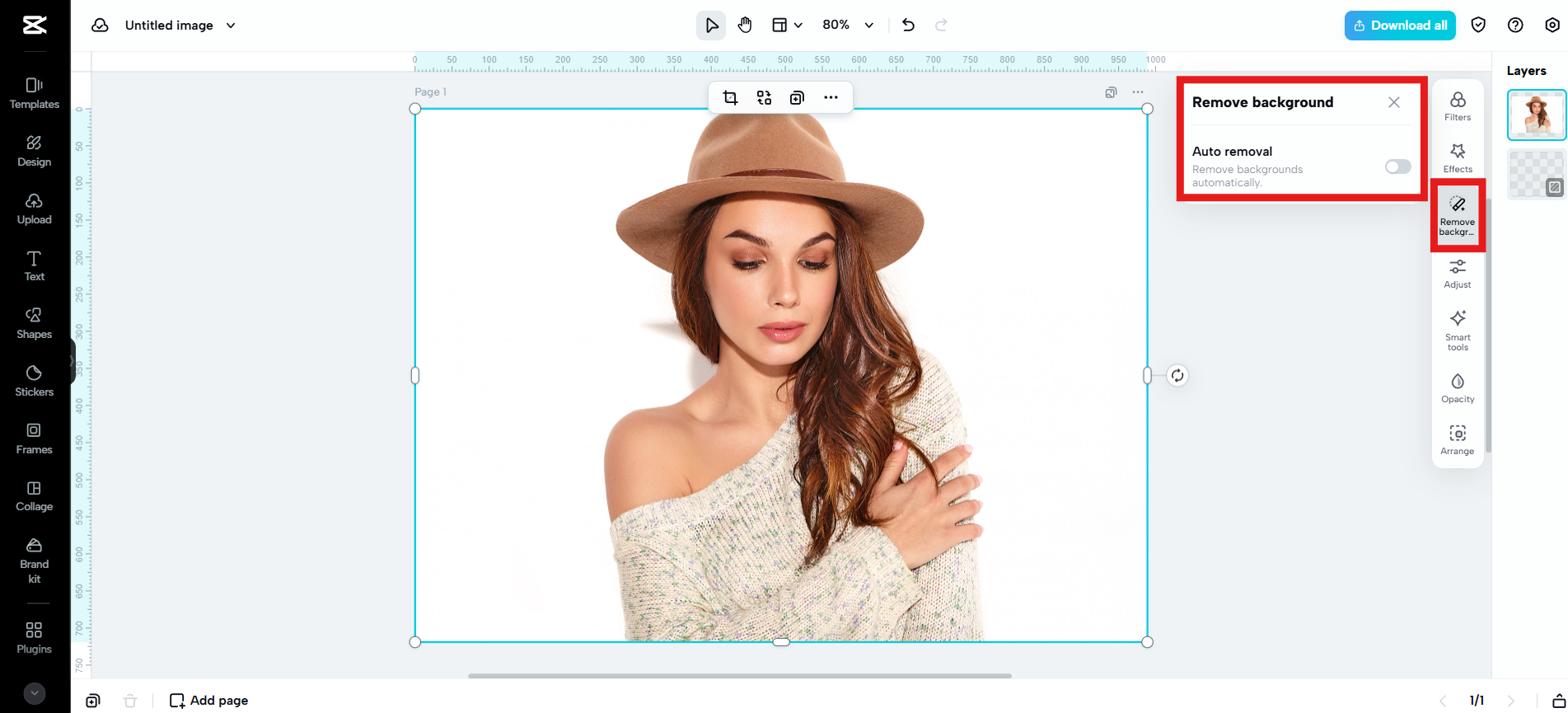
Task: Click the 1/1 page counter
Action: 1477,701
